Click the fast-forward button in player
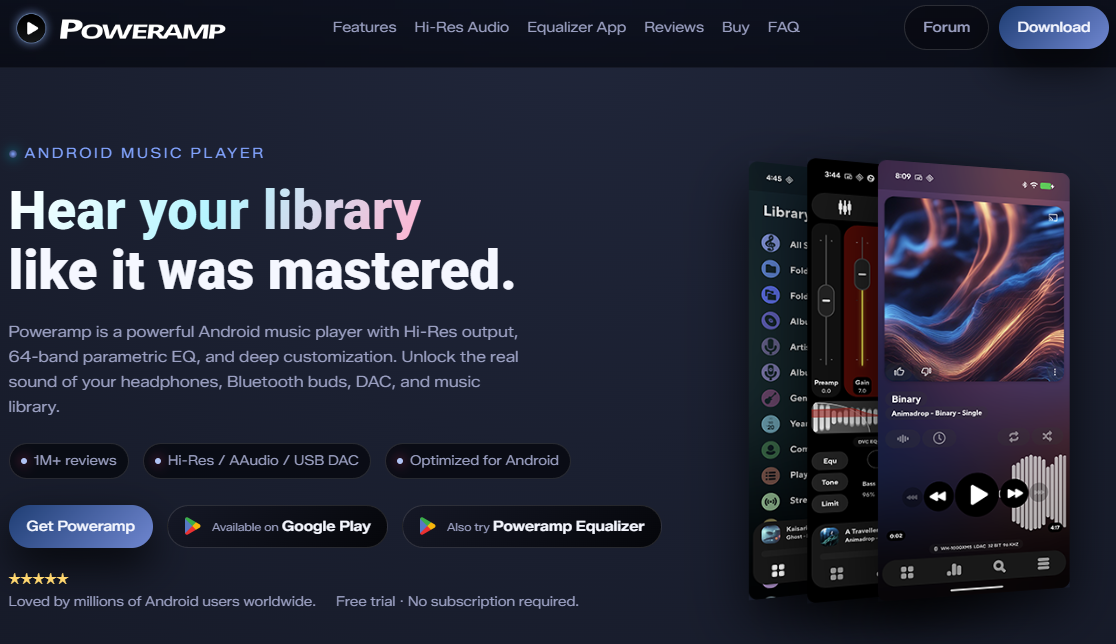This screenshot has width=1116, height=644. tap(1014, 492)
